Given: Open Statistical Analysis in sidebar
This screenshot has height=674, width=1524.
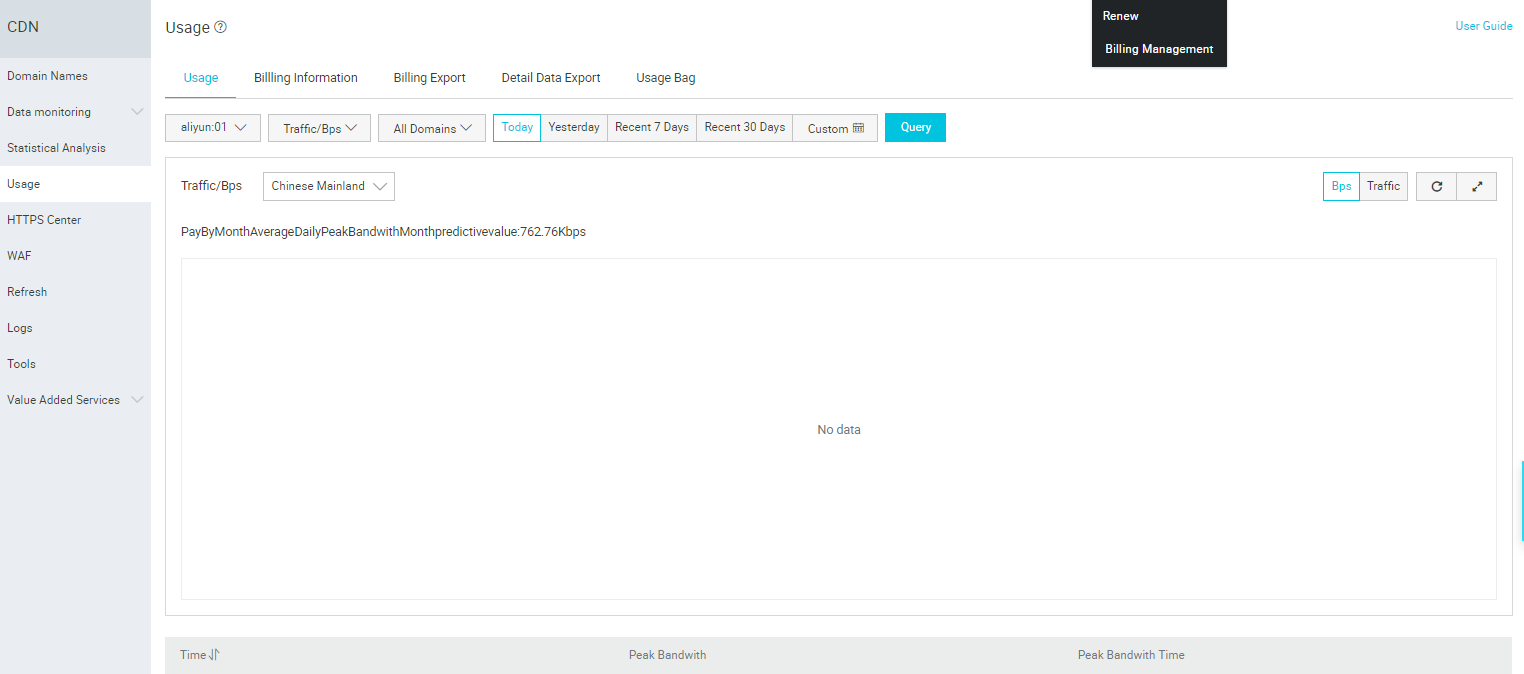Looking at the screenshot, I should (x=75, y=148).
